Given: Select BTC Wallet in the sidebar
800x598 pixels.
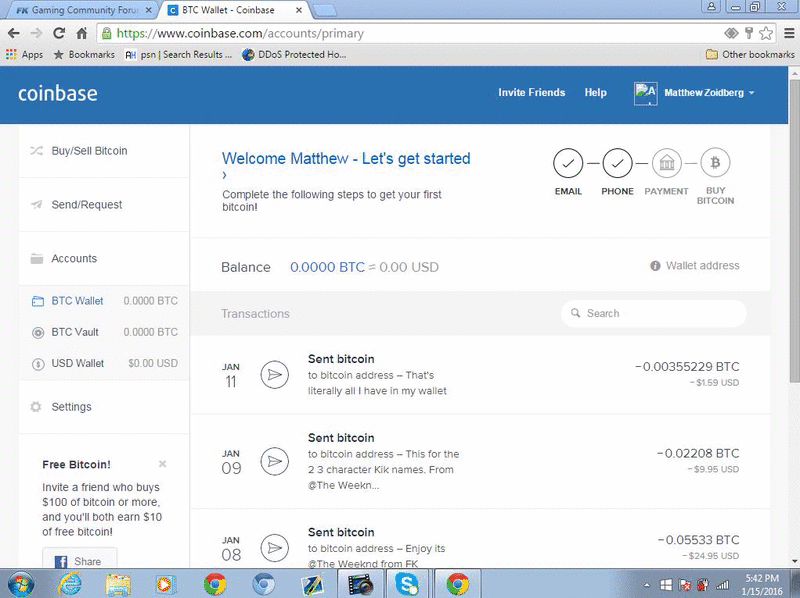Looking at the screenshot, I should [x=104, y=301].
